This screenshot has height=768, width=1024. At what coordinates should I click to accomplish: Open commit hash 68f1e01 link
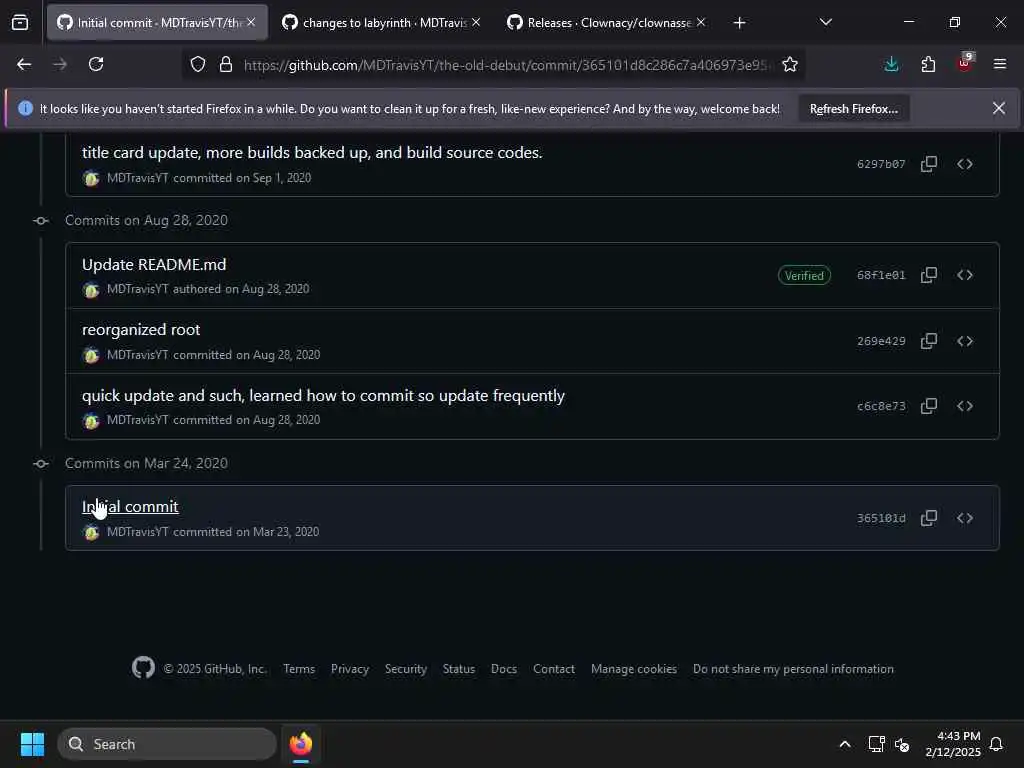pyautogui.click(x=881, y=275)
